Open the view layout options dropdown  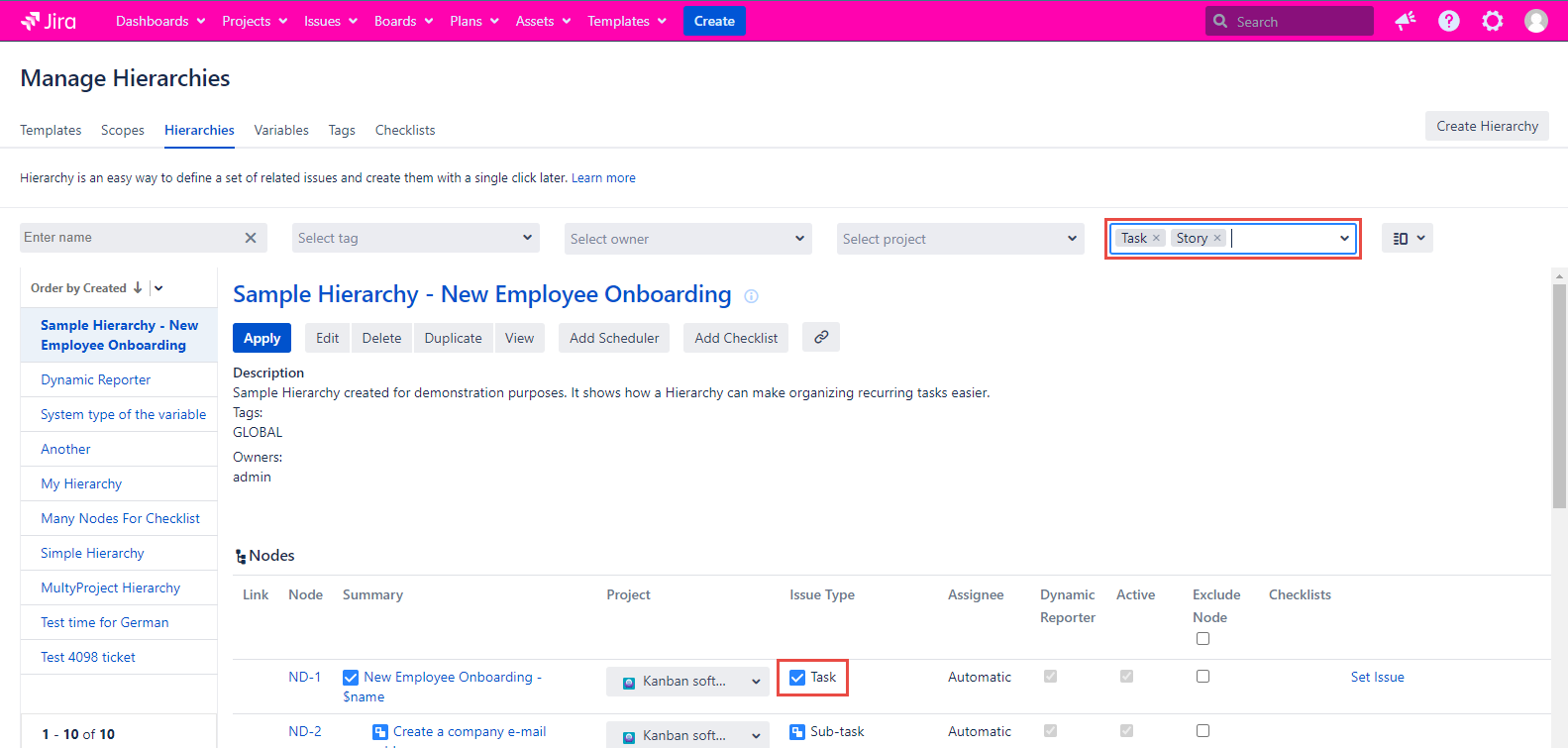click(x=1408, y=239)
